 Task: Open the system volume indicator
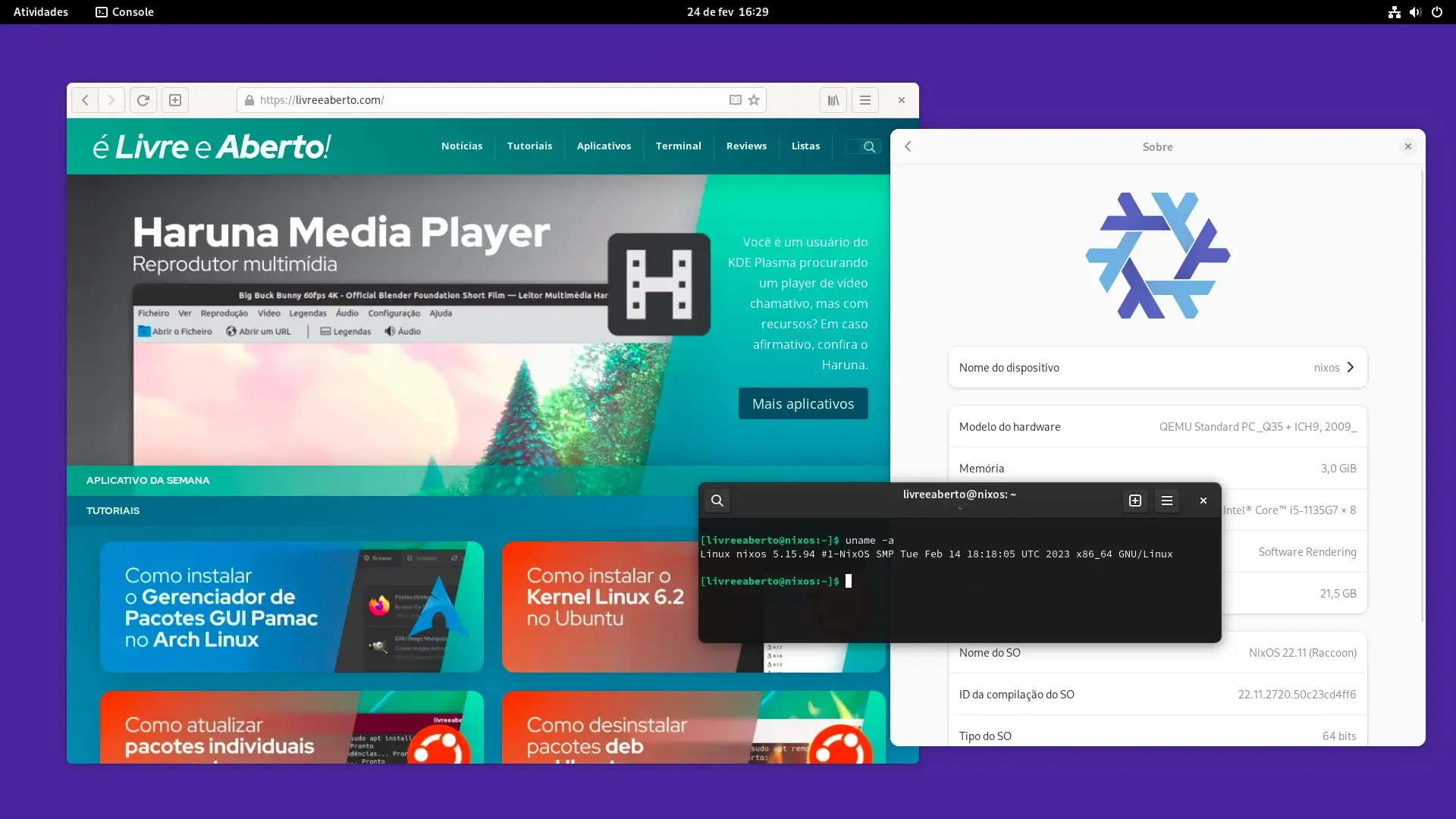(1415, 12)
